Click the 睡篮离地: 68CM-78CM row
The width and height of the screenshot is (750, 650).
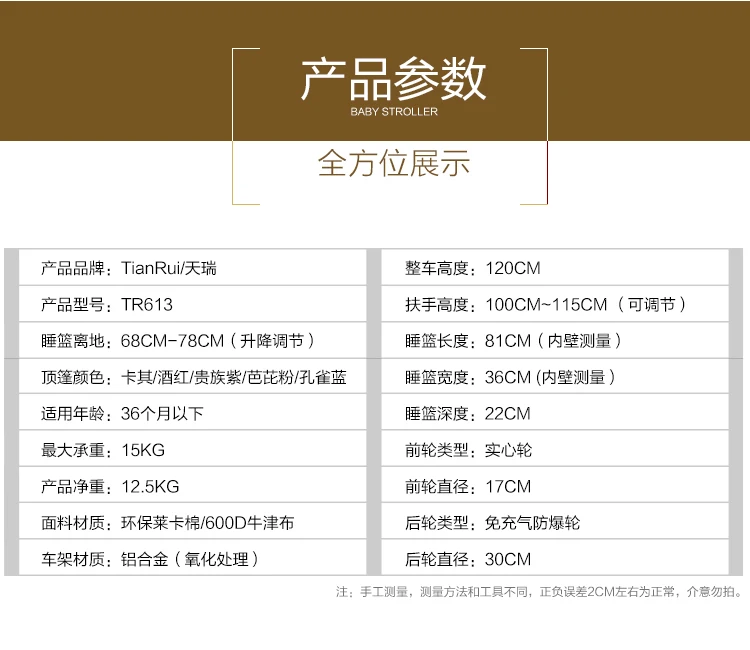click(192, 341)
